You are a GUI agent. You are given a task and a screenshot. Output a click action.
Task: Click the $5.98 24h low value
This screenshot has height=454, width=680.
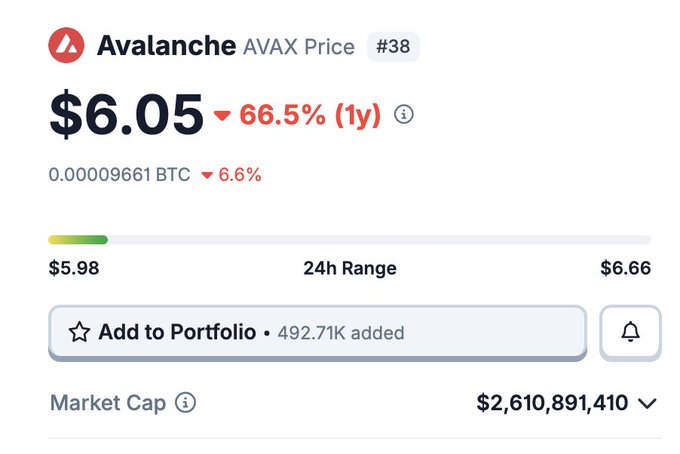pyautogui.click(x=74, y=268)
